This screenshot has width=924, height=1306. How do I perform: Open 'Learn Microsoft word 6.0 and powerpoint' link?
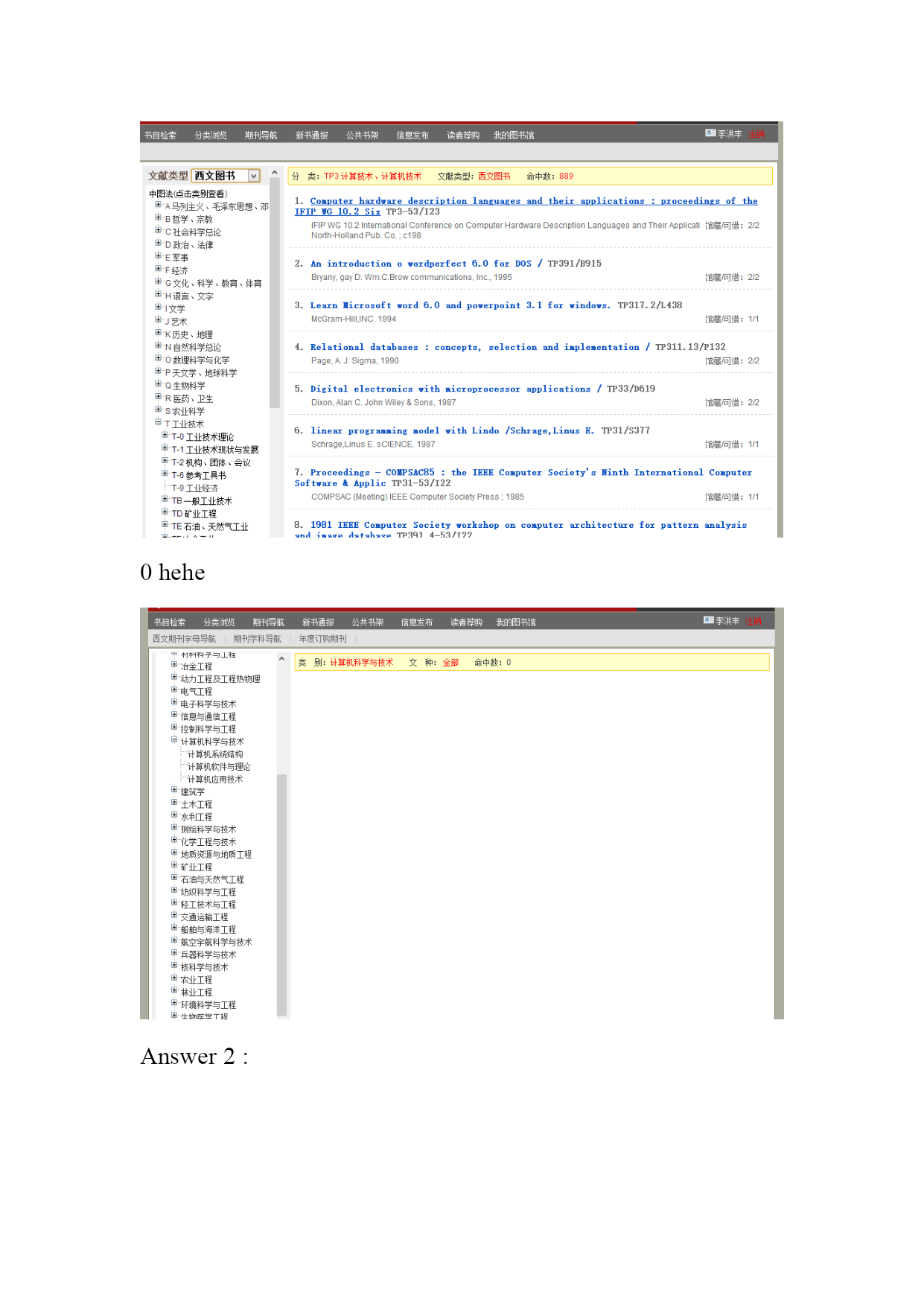[460, 305]
